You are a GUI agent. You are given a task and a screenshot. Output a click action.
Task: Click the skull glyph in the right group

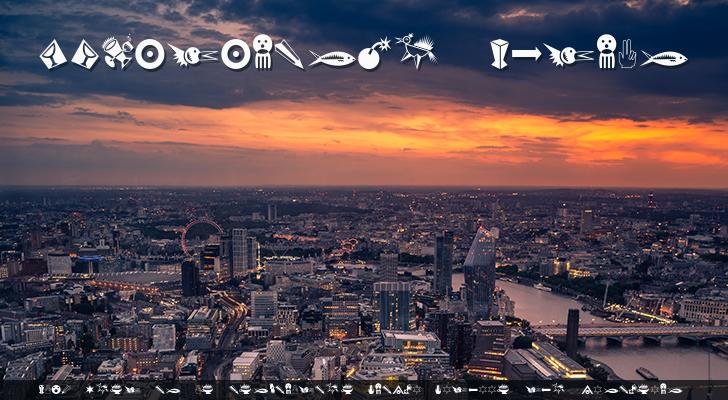(606, 52)
